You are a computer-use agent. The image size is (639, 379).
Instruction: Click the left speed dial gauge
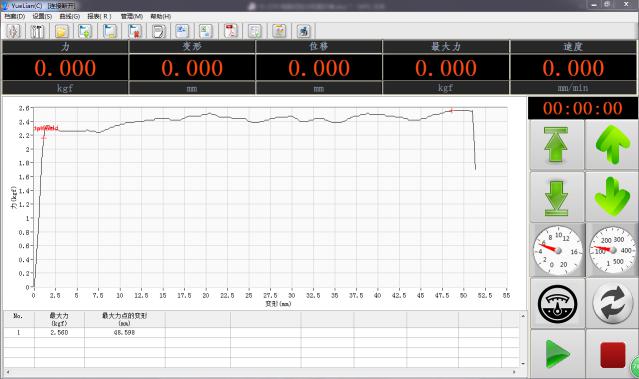(557, 250)
